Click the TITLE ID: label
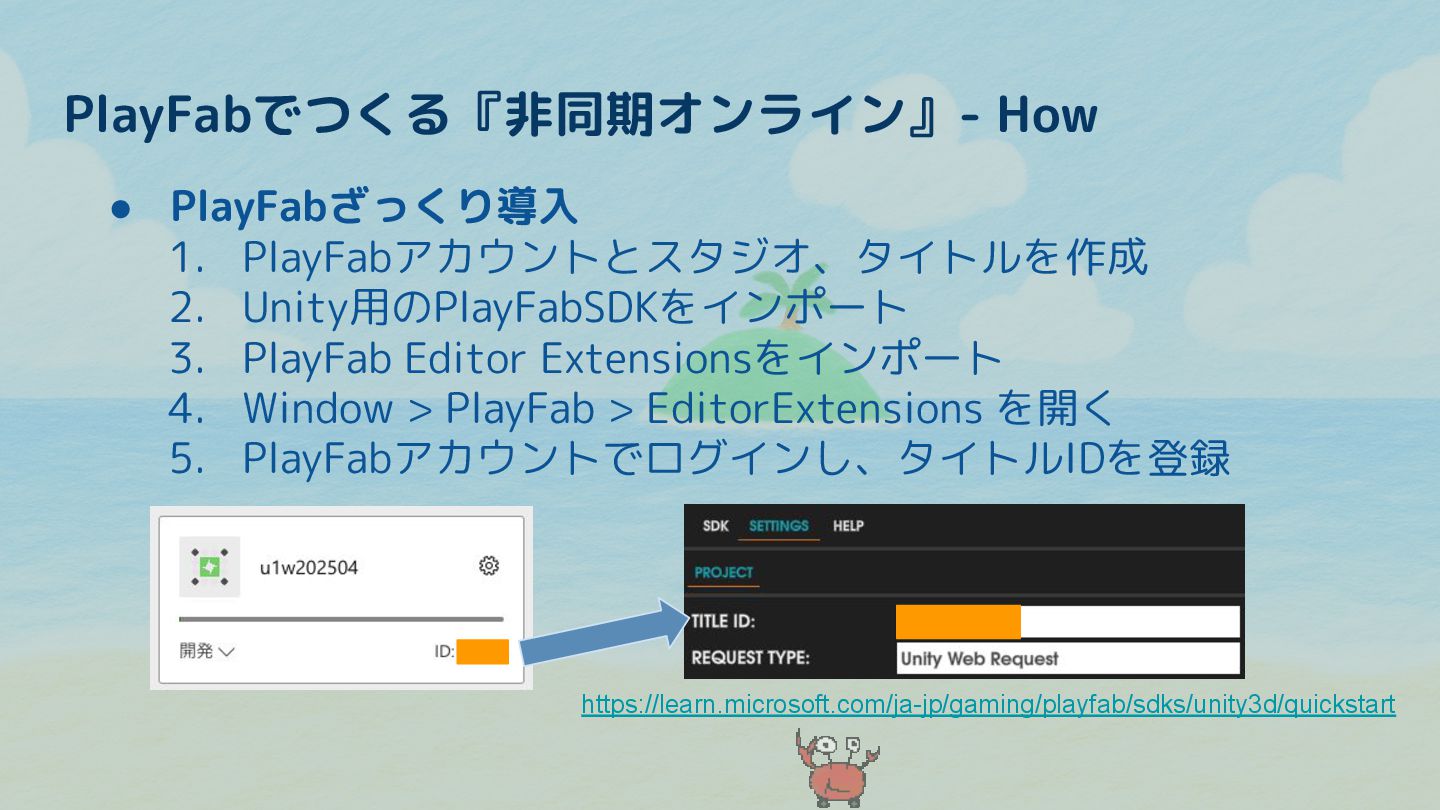The image size is (1440, 810). (x=723, y=622)
